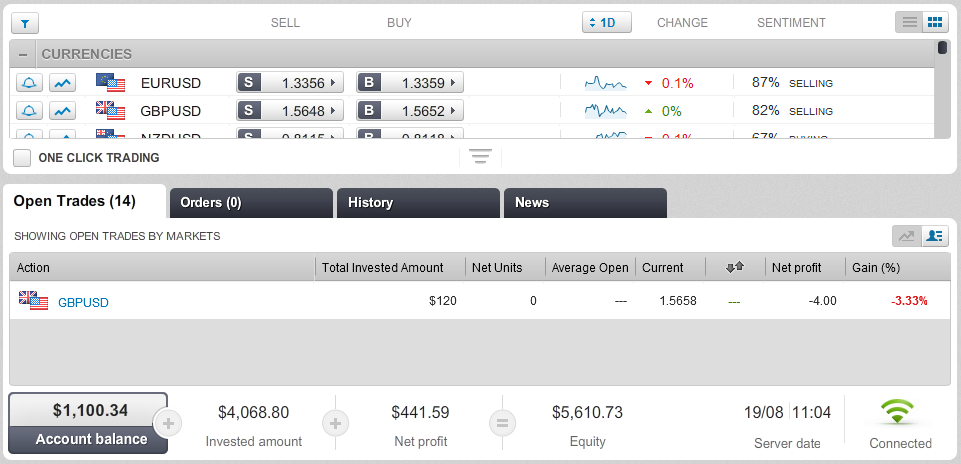
Task: Enable One Click Trading checkbox
Action: click(x=22, y=158)
